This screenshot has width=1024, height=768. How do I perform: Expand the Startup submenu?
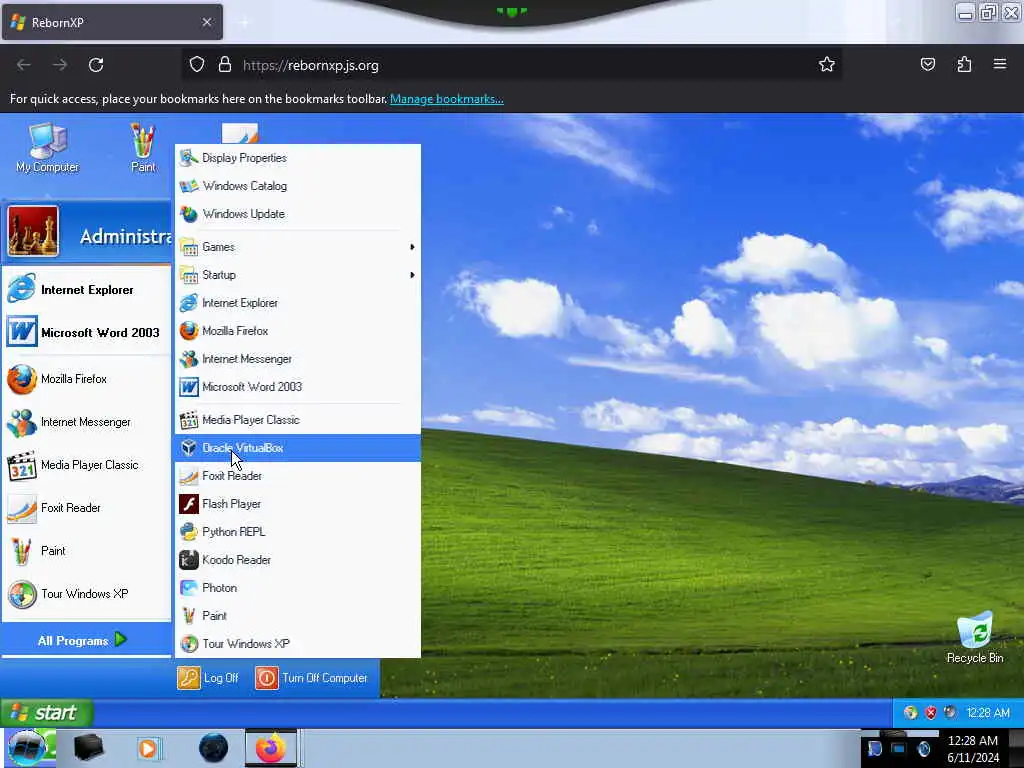[x=298, y=275]
